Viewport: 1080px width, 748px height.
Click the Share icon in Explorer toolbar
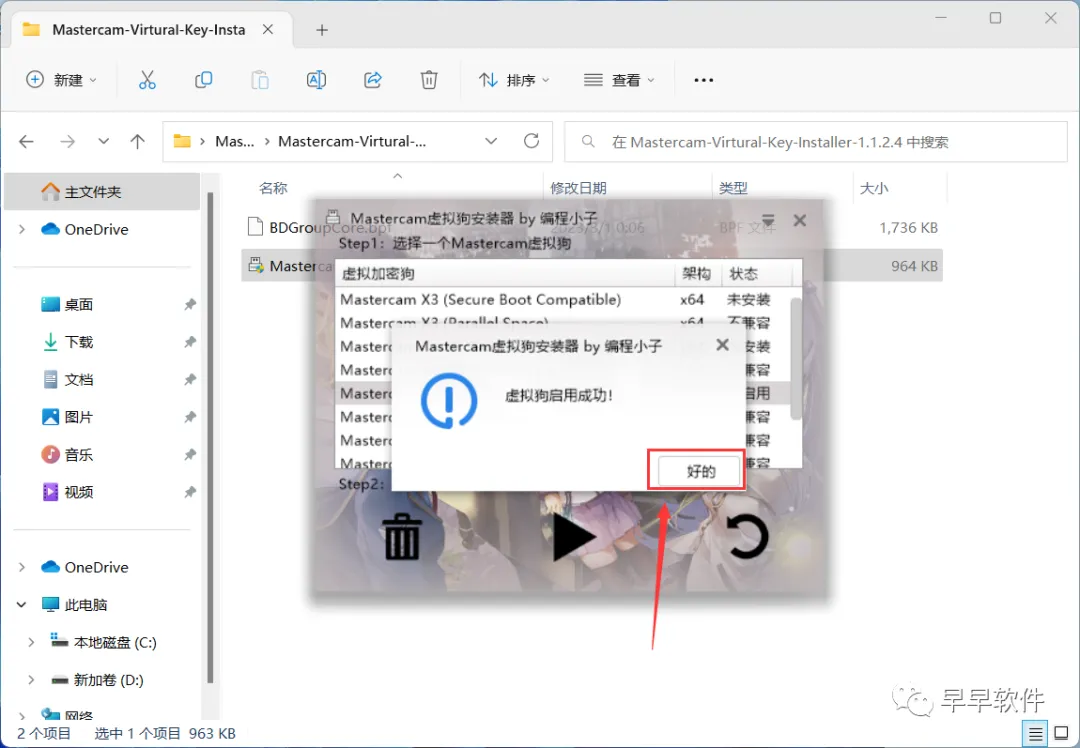point(373,80)
